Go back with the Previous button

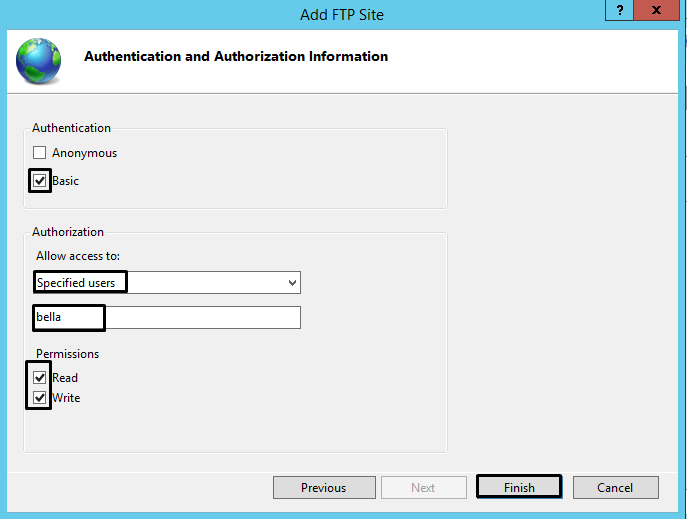coord(323,488)
